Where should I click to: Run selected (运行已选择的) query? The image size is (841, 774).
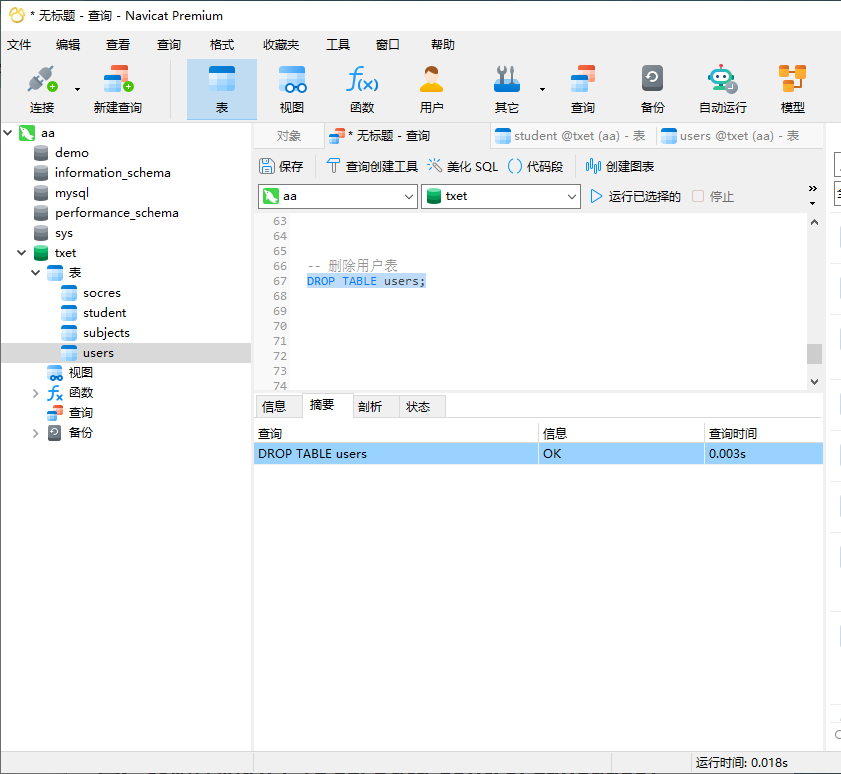[x=635, y=196]
